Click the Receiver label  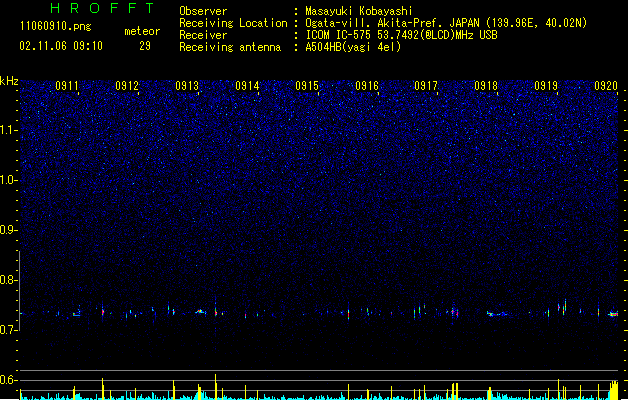[x=203, y=35]
